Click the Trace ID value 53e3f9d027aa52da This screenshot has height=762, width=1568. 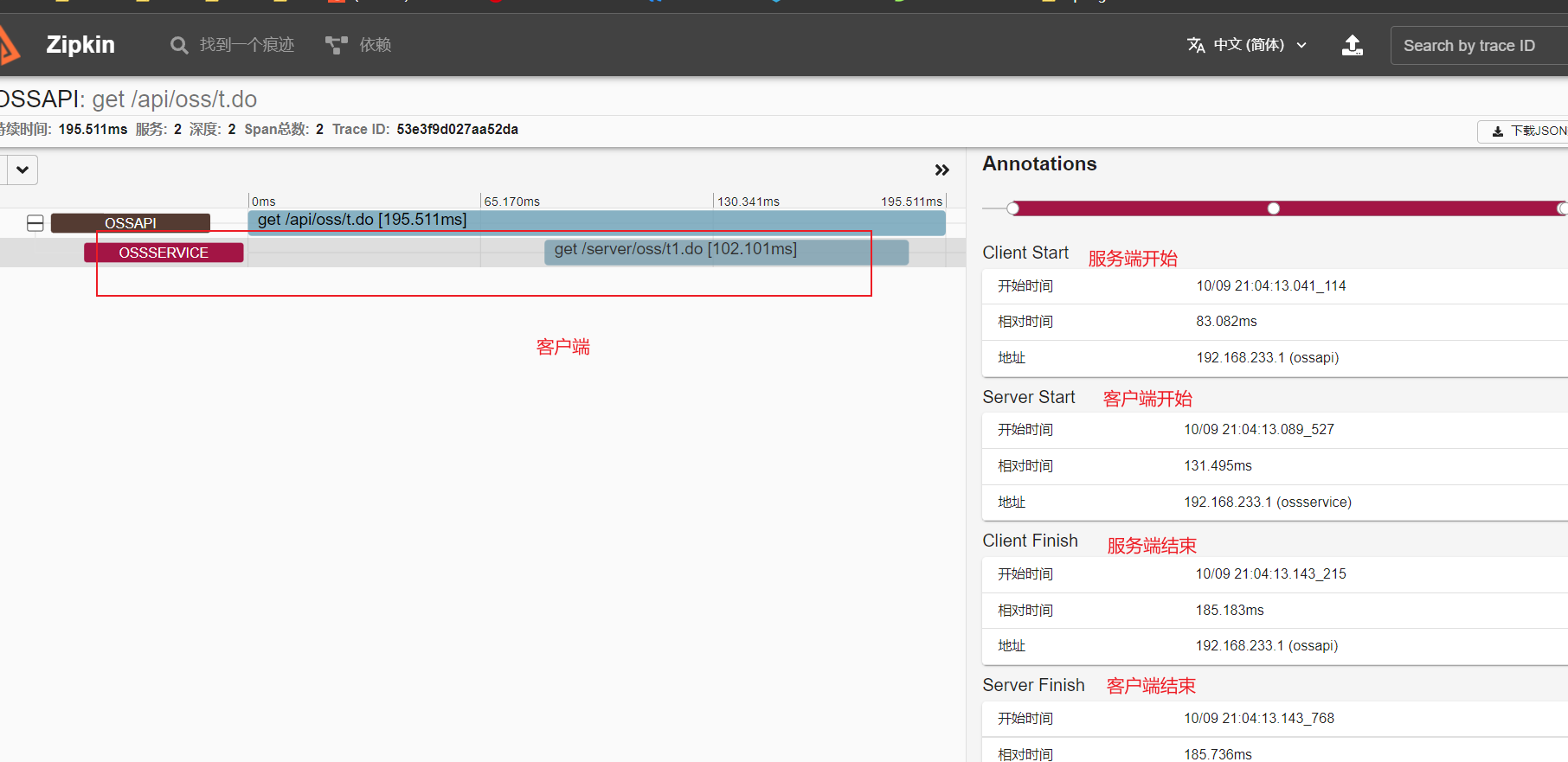(458, 129)
